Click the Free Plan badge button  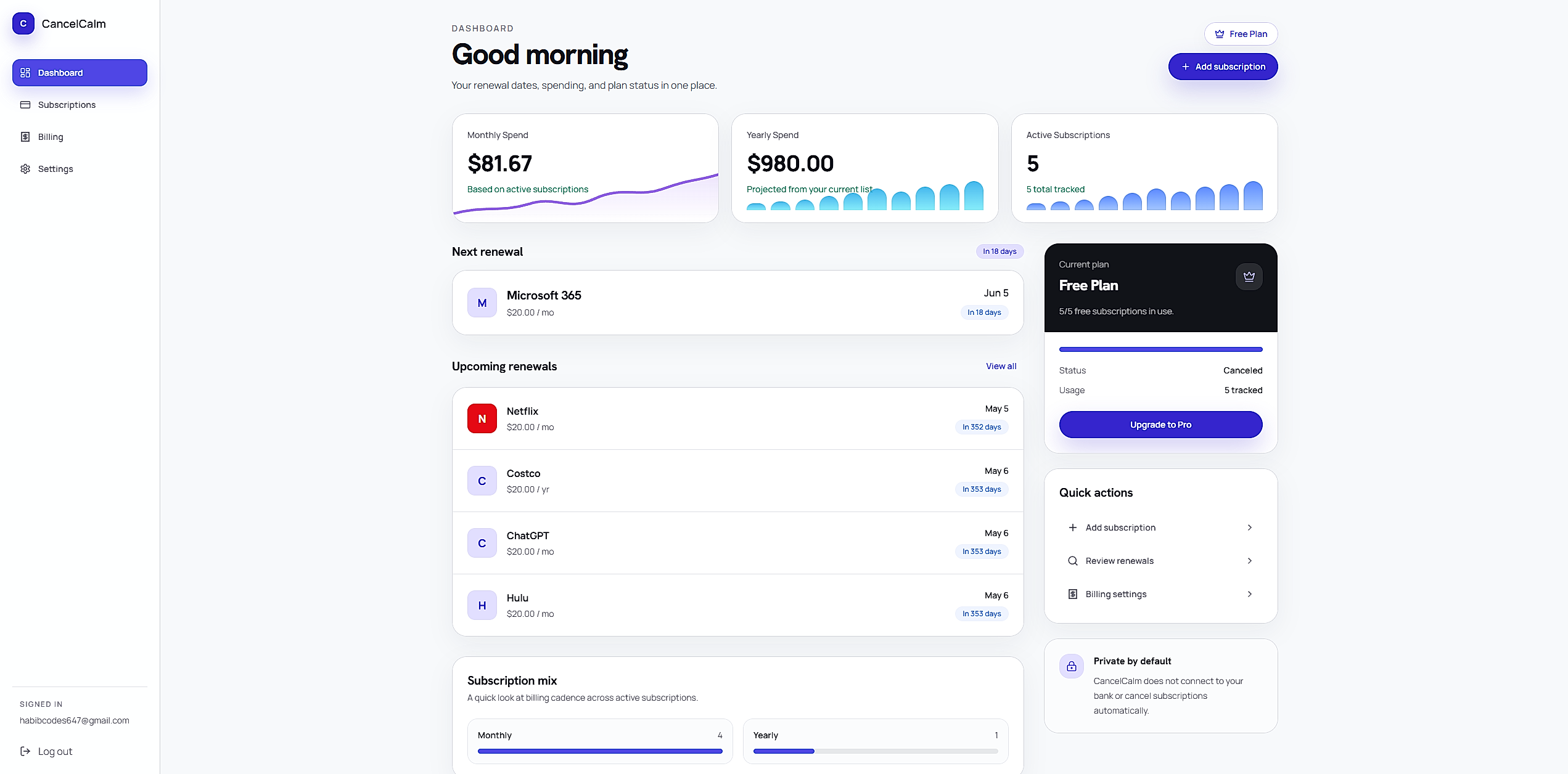(x=1241, y=34)
